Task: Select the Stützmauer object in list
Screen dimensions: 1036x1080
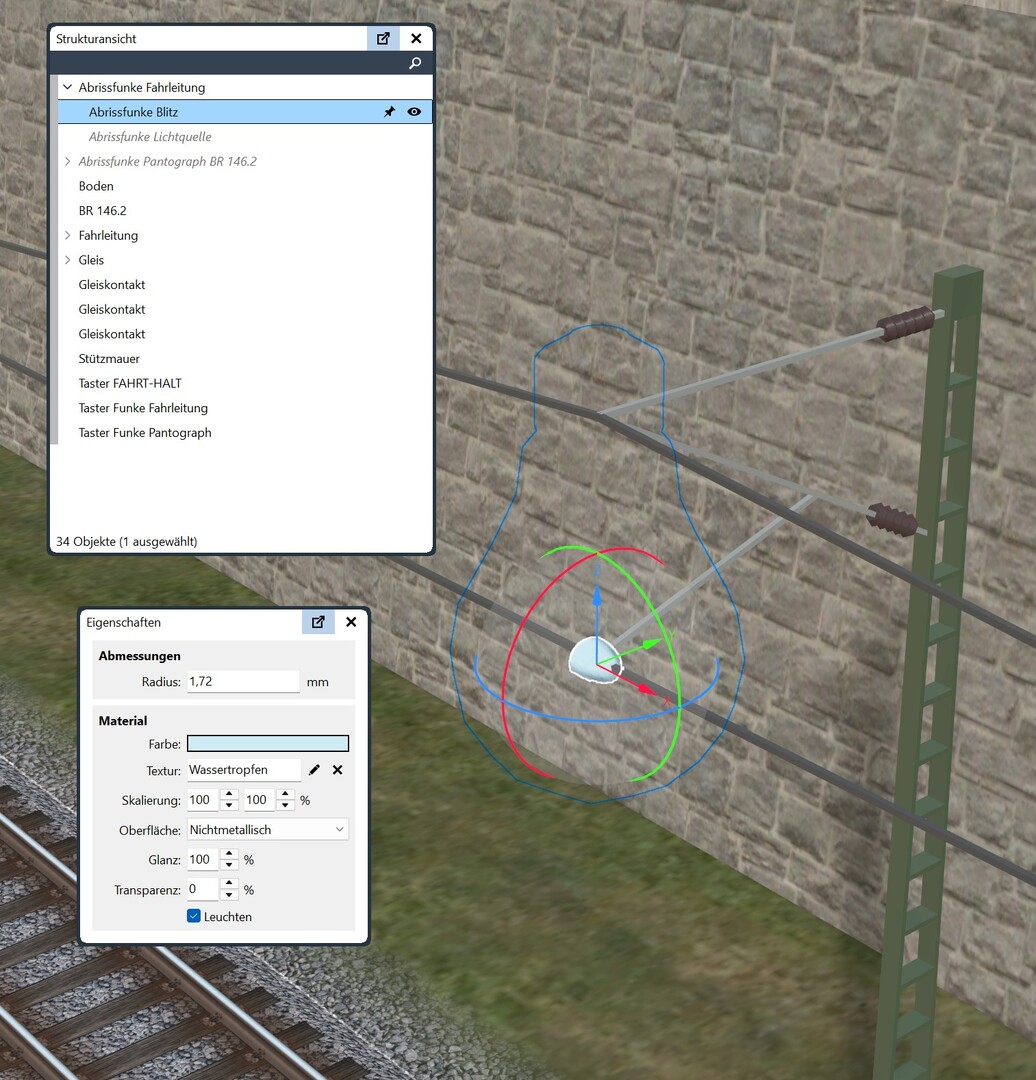Action: click(x=109, y=359)
